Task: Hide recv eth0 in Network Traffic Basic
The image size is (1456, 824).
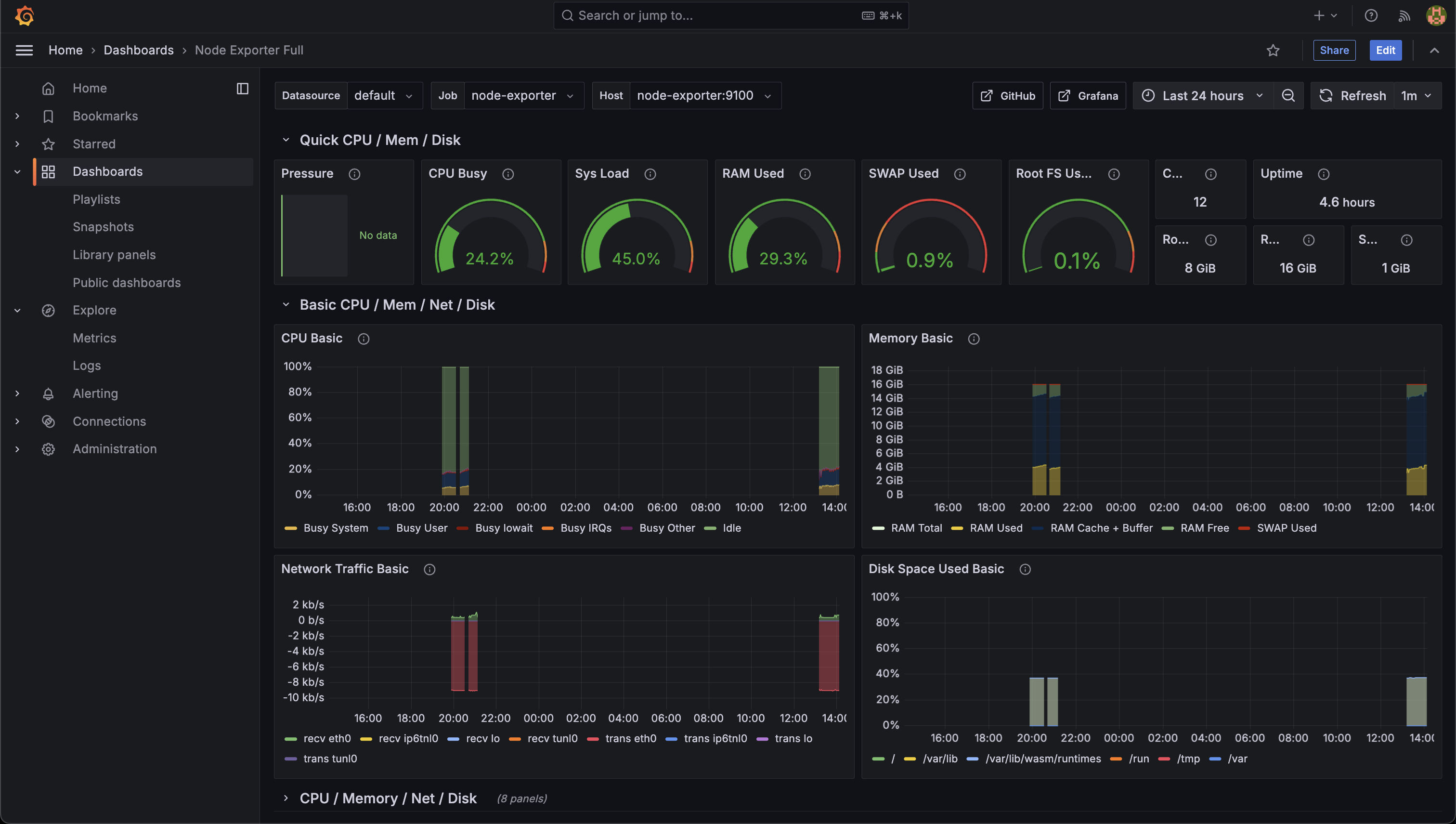Action: pyautogui.click(x=327, y=738)
